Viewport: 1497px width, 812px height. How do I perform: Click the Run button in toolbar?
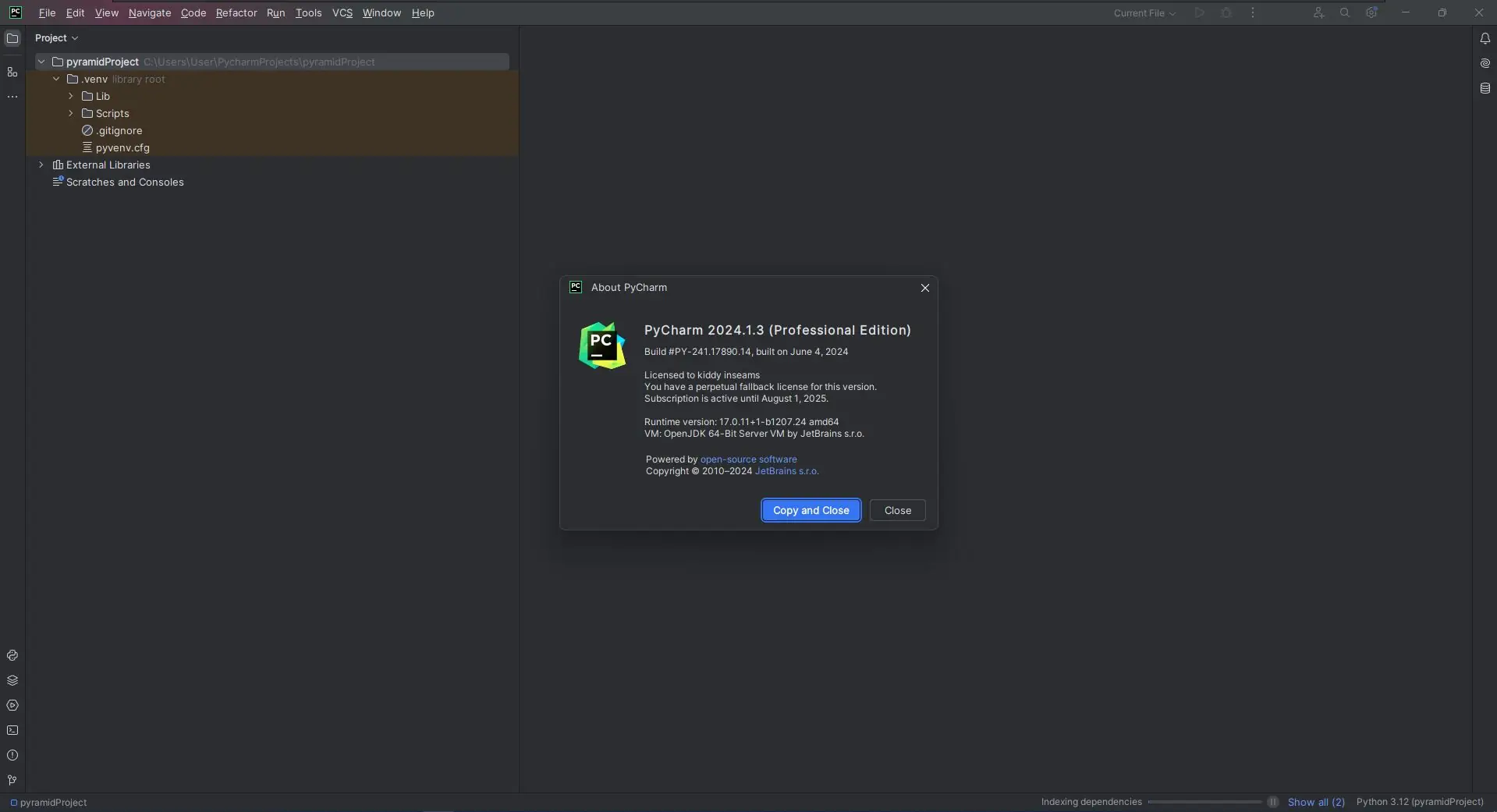tap(1200, 12)
